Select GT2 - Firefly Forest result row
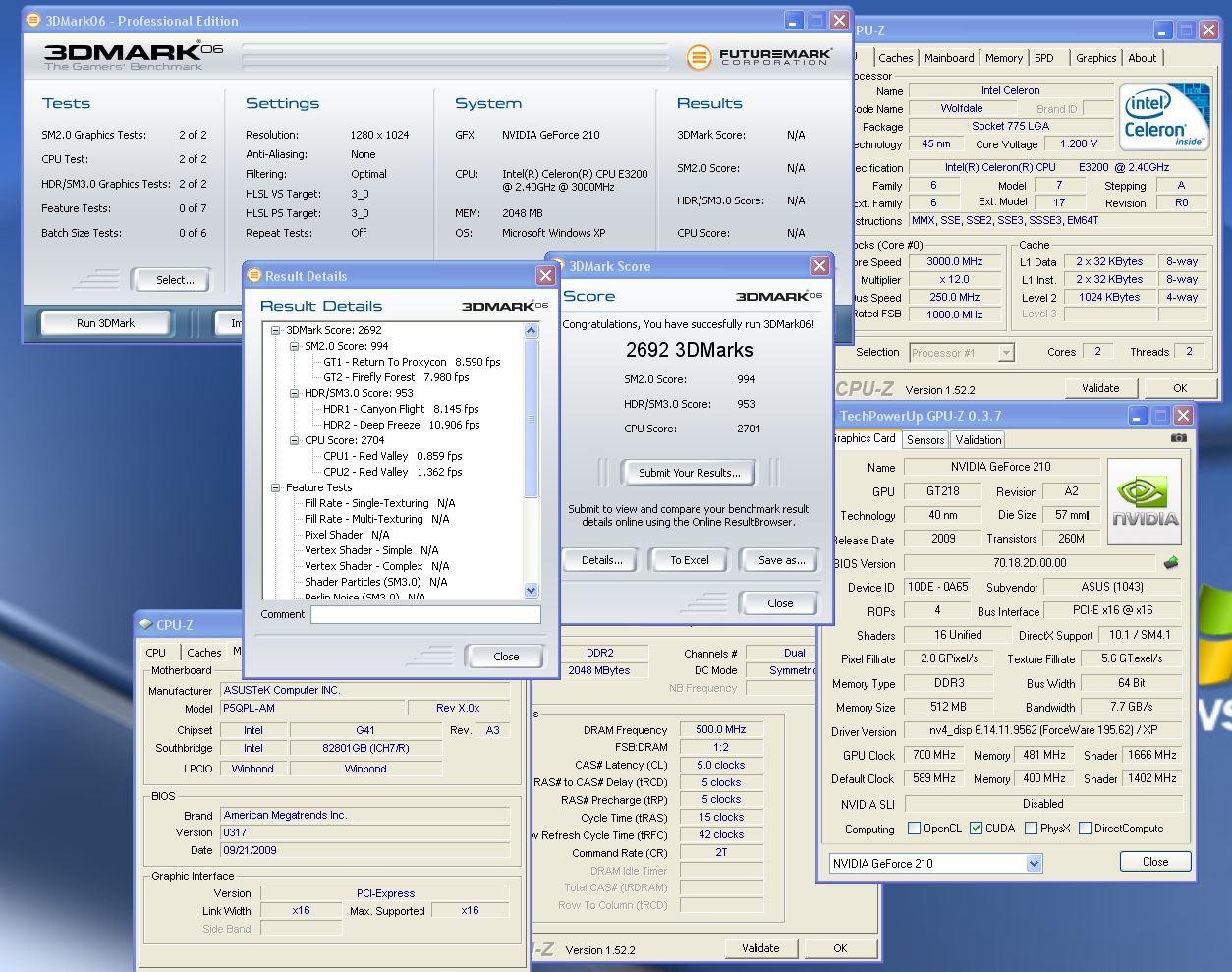 tap(396, 377)
